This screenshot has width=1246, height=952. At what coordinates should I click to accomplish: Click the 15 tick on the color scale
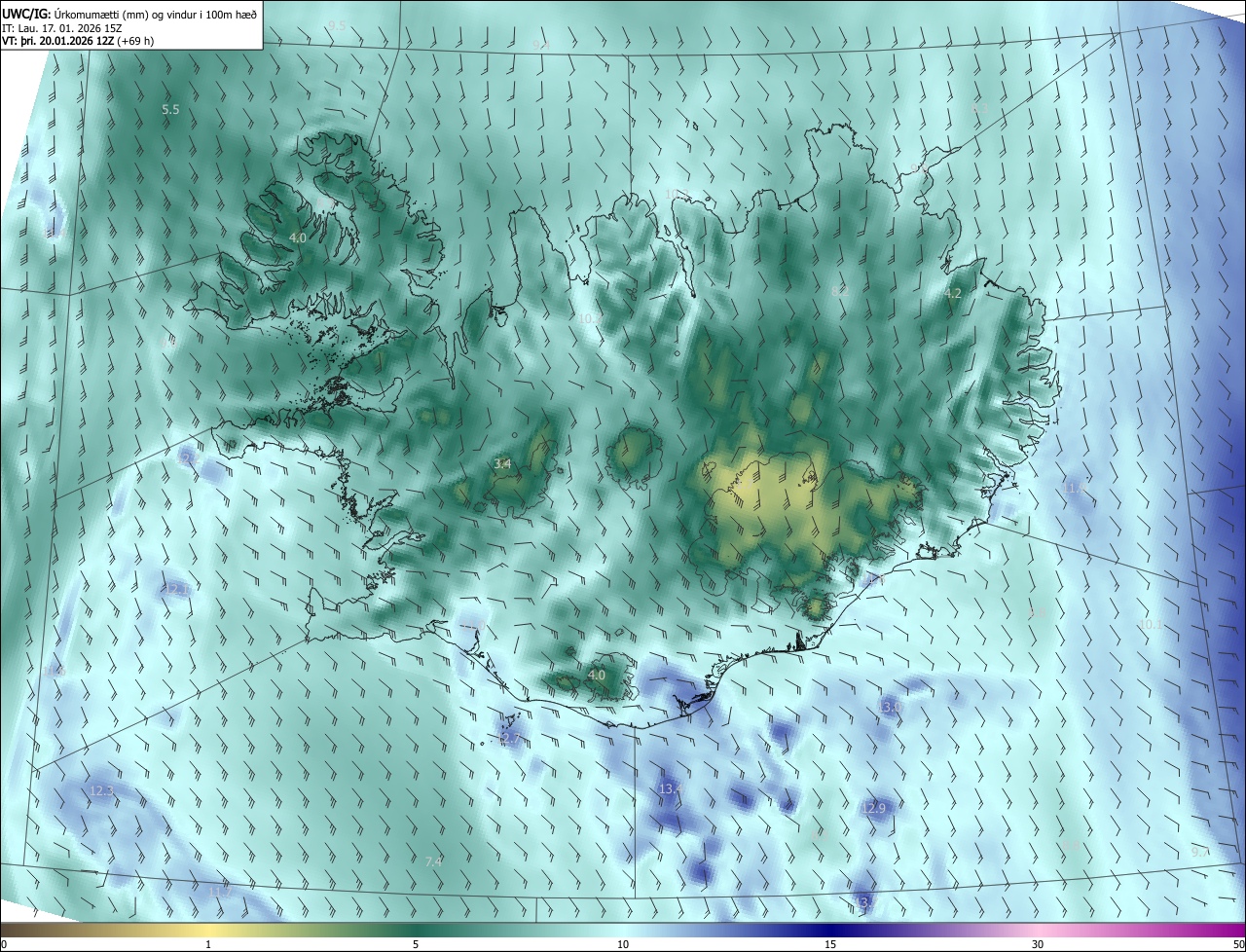click(830, 944)
